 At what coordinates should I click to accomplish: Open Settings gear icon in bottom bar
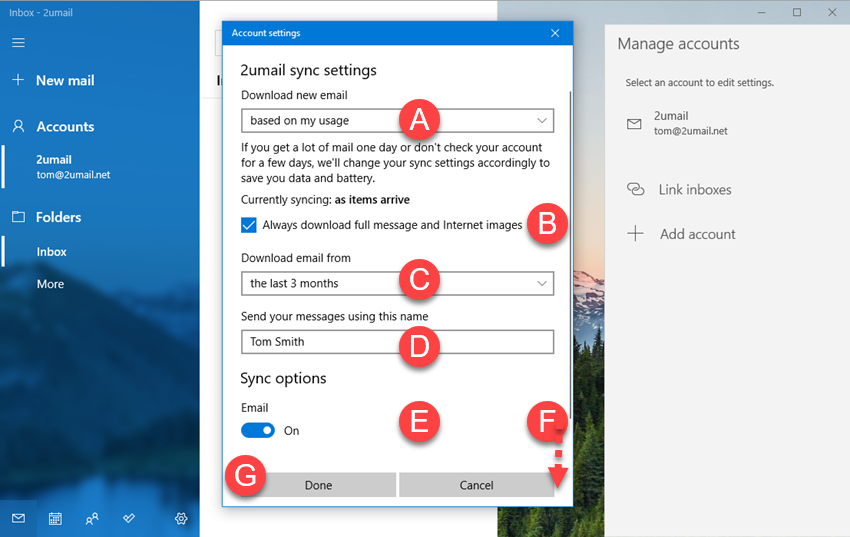[x=181, y=519]
